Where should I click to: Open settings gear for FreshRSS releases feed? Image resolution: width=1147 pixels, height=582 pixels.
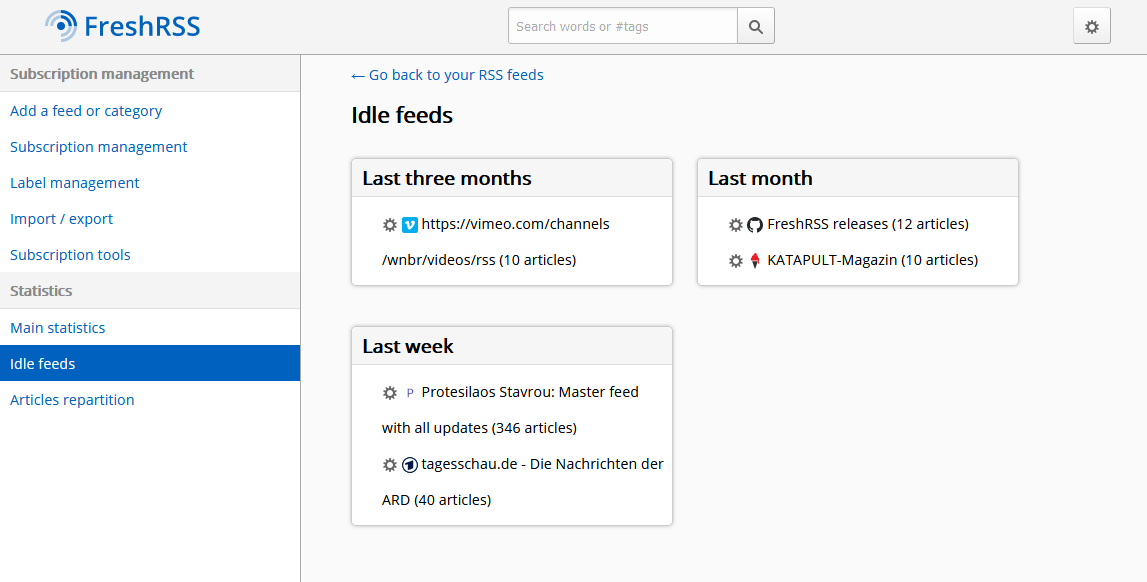pyautogui.click(x=736, y=225)
